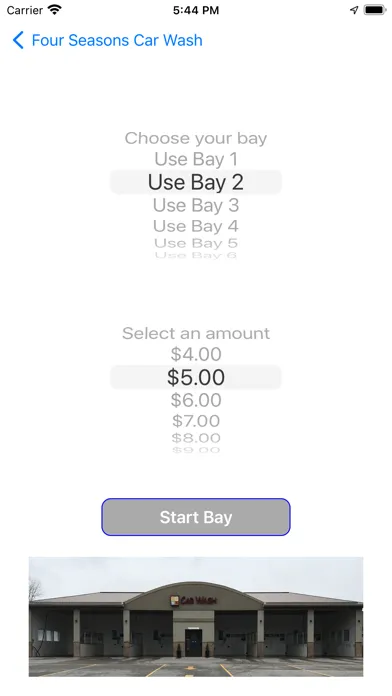392x696 pixels.
Task: Select Use Bay 1 in picker
Action: [196, 159]
